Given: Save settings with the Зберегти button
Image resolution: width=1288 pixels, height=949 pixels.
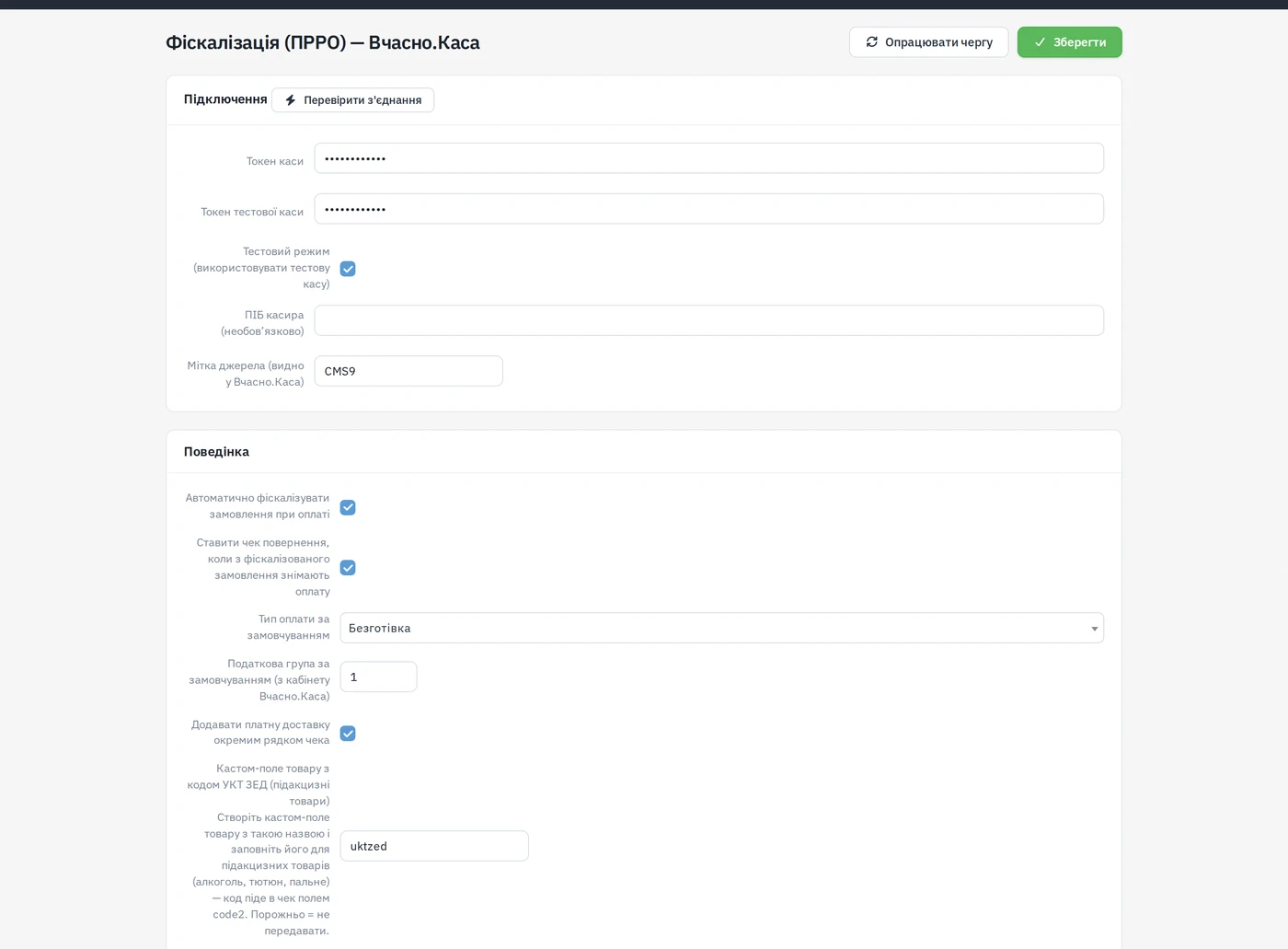Looking at the screenshot, I should coord(1070,42).
